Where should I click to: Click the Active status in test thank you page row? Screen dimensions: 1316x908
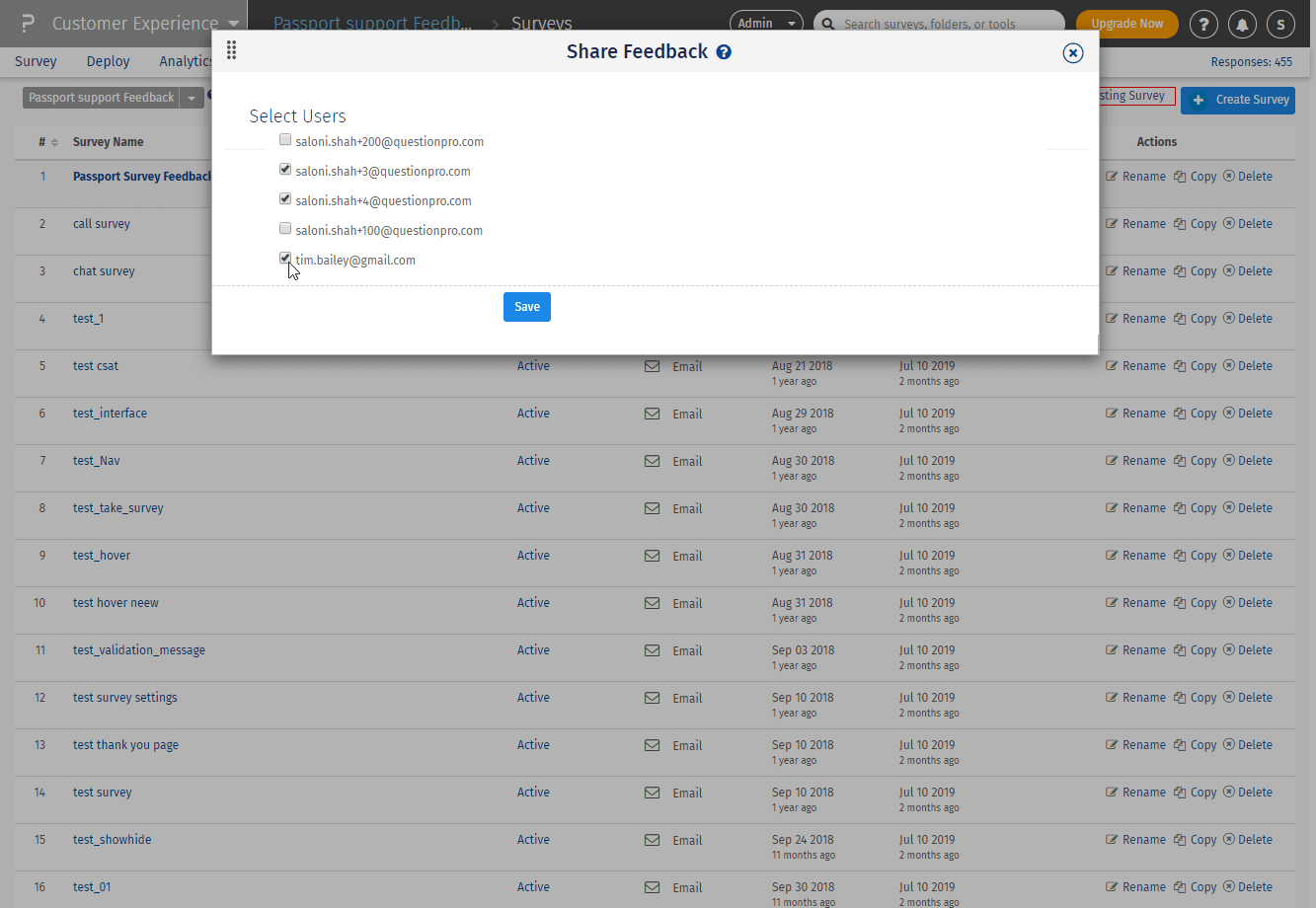pos(533,745)
